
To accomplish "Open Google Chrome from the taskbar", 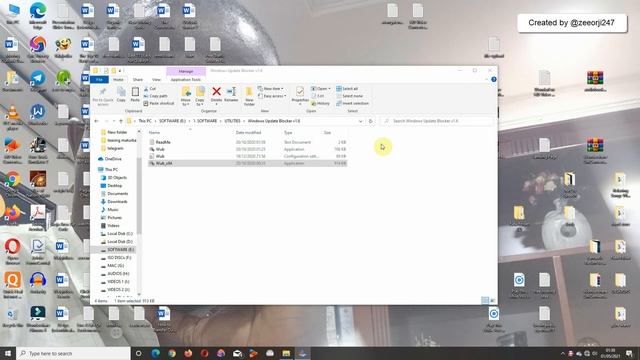I will pos(172,353).
